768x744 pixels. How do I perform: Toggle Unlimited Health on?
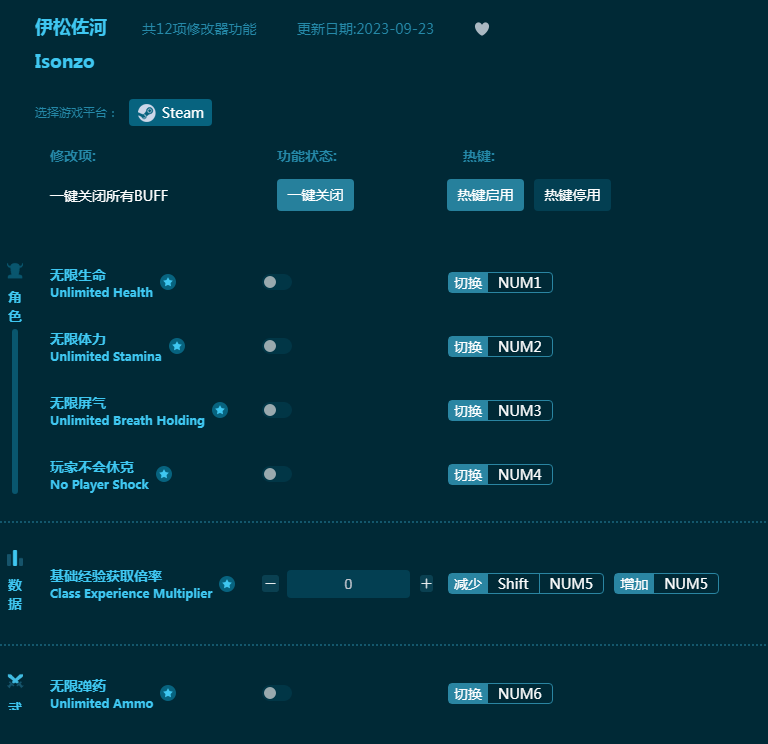277,282
